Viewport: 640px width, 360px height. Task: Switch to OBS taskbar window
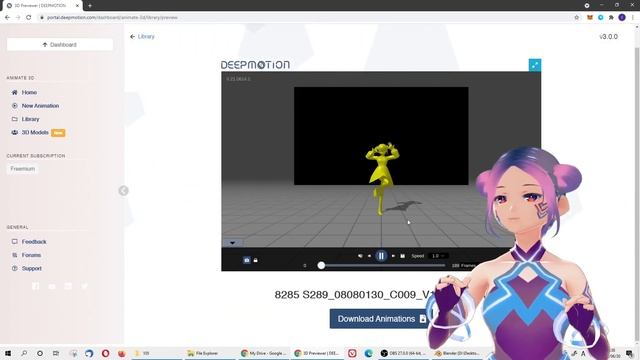pyautogui.click(x=402, y=353)
